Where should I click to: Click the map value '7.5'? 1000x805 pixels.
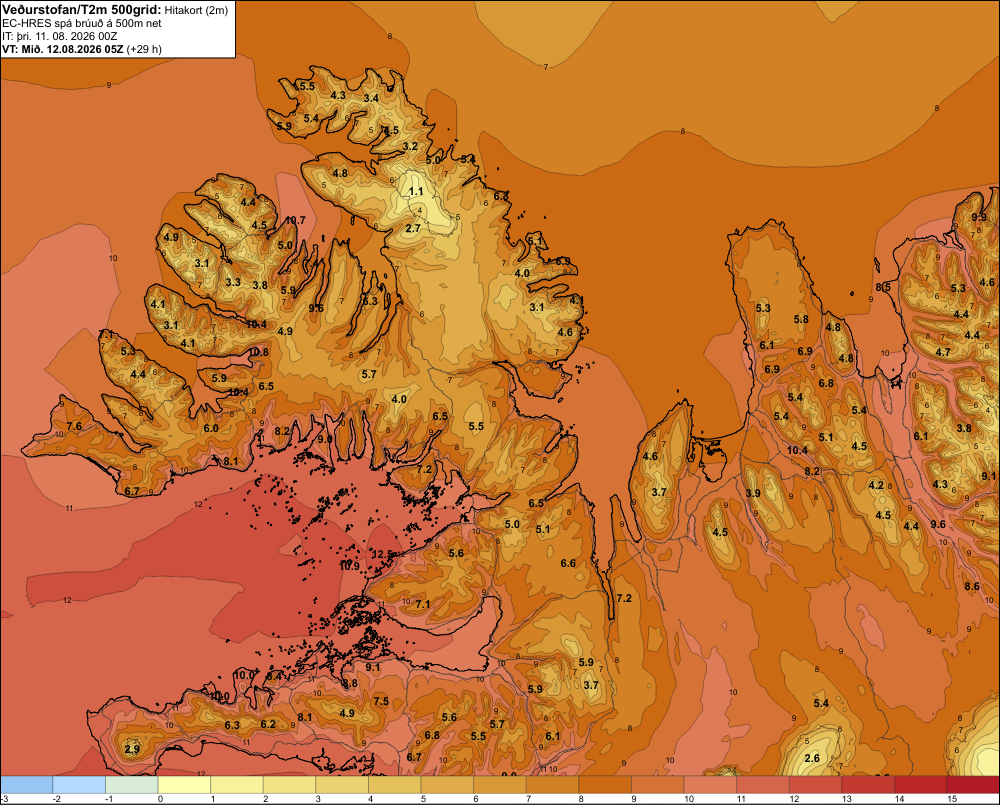pyautogui.click(x=381, y=701)
